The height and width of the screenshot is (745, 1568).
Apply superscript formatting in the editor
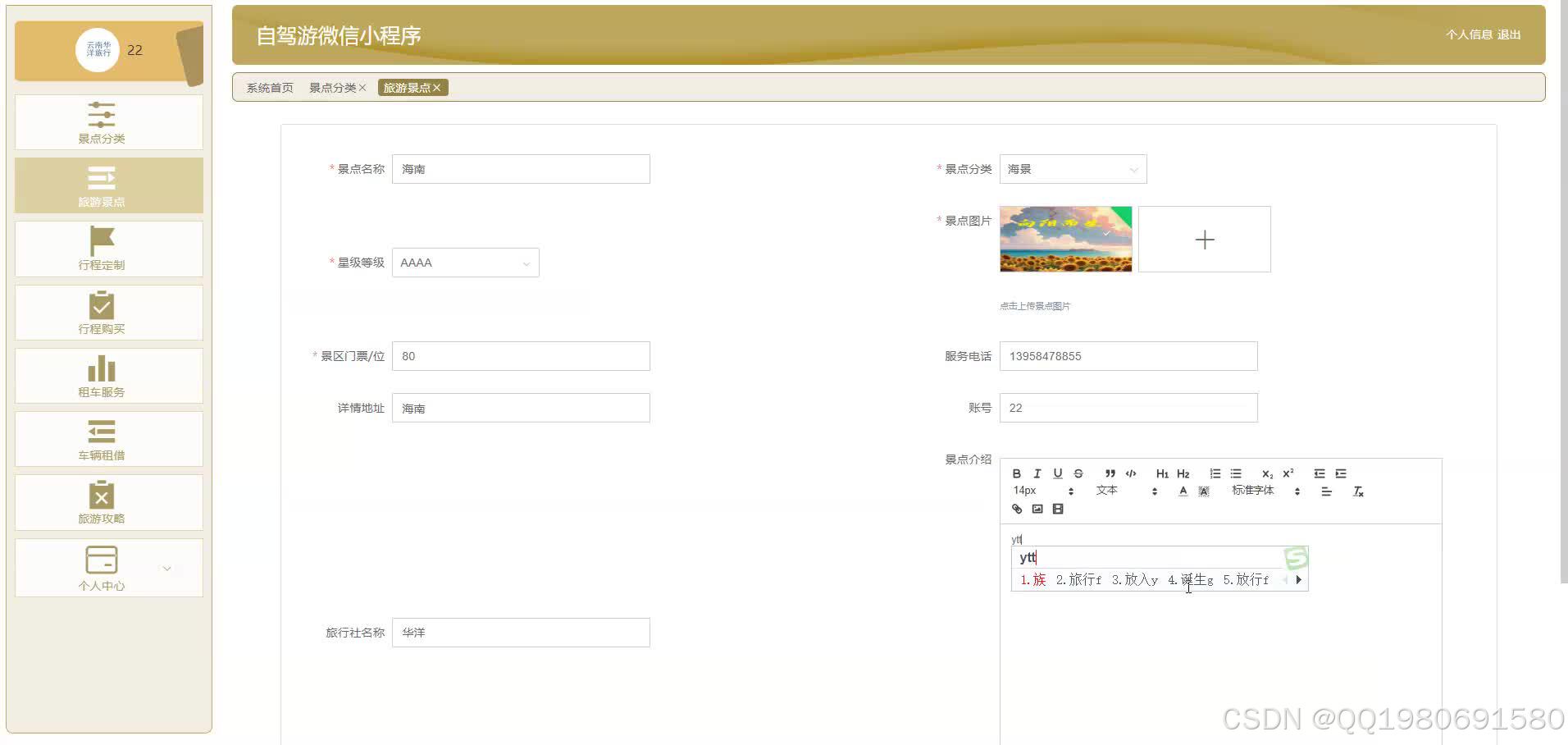tap(1289, 473)
